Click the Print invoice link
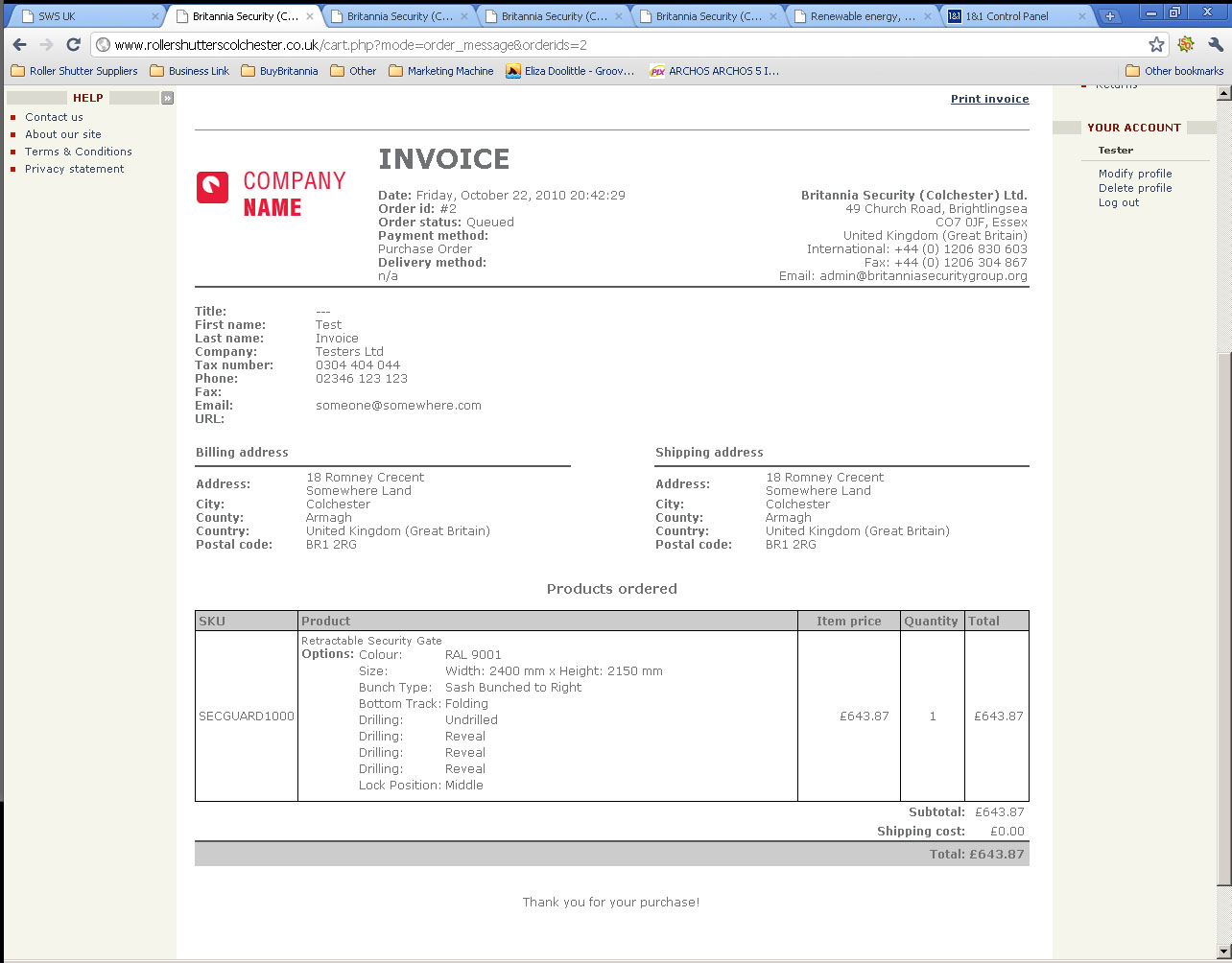 tap(989, 99)
